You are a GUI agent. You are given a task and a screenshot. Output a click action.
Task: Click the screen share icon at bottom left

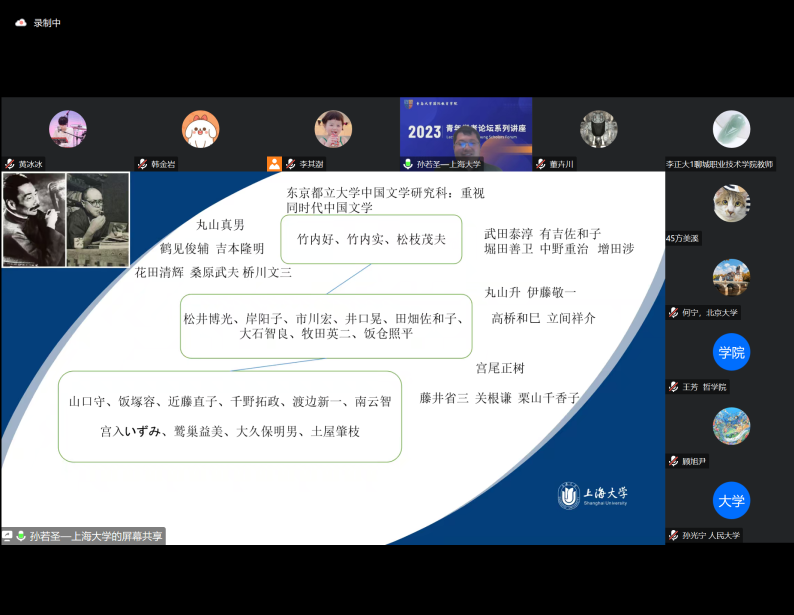pos(8,536)
